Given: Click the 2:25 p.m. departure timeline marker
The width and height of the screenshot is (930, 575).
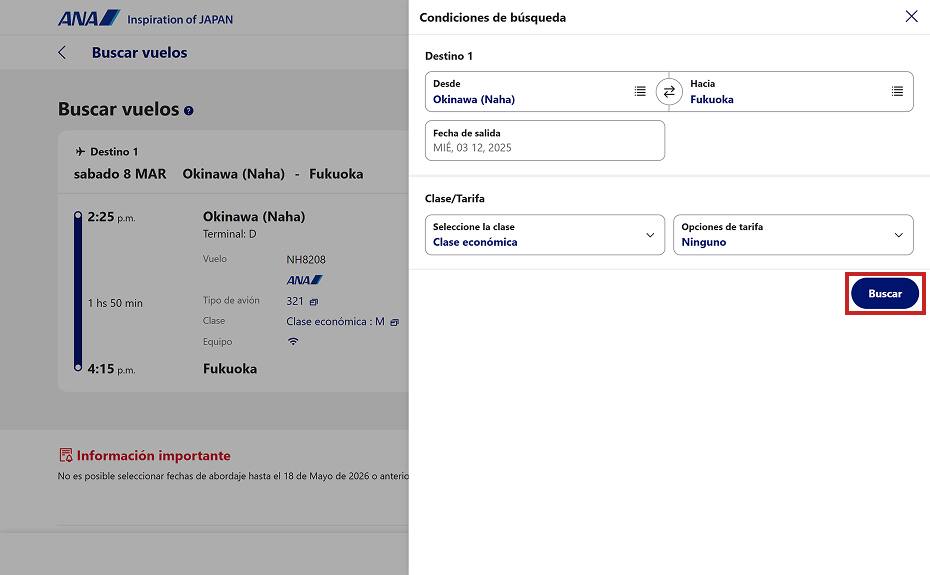Looking at the screenshot, I should [x=78, y=216].
